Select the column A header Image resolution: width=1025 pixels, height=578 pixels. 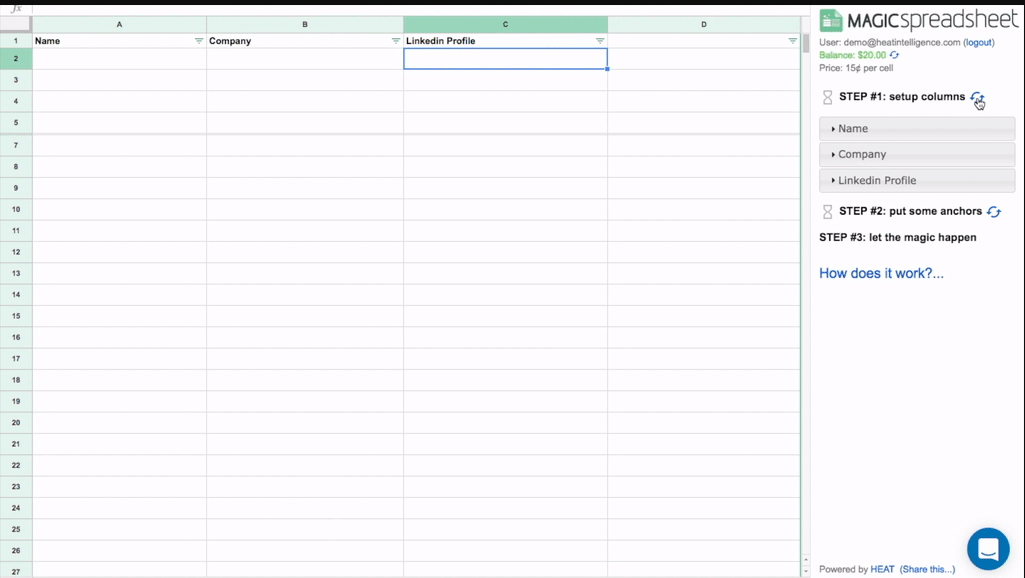pos(119,24)
